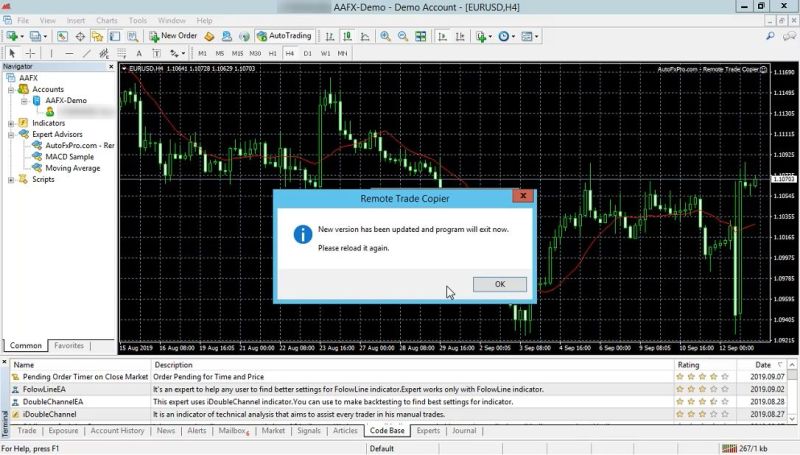Select the trendline drawing tool
The width and height of the screenshot is (800, 455).
[x=87, y=53]
